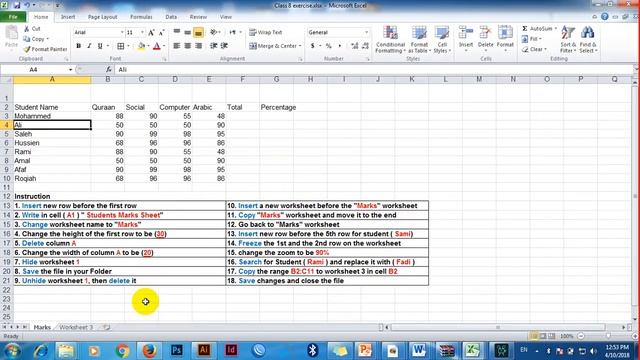Open Microsoft Word from the taskbar

[x=418, y=351]
